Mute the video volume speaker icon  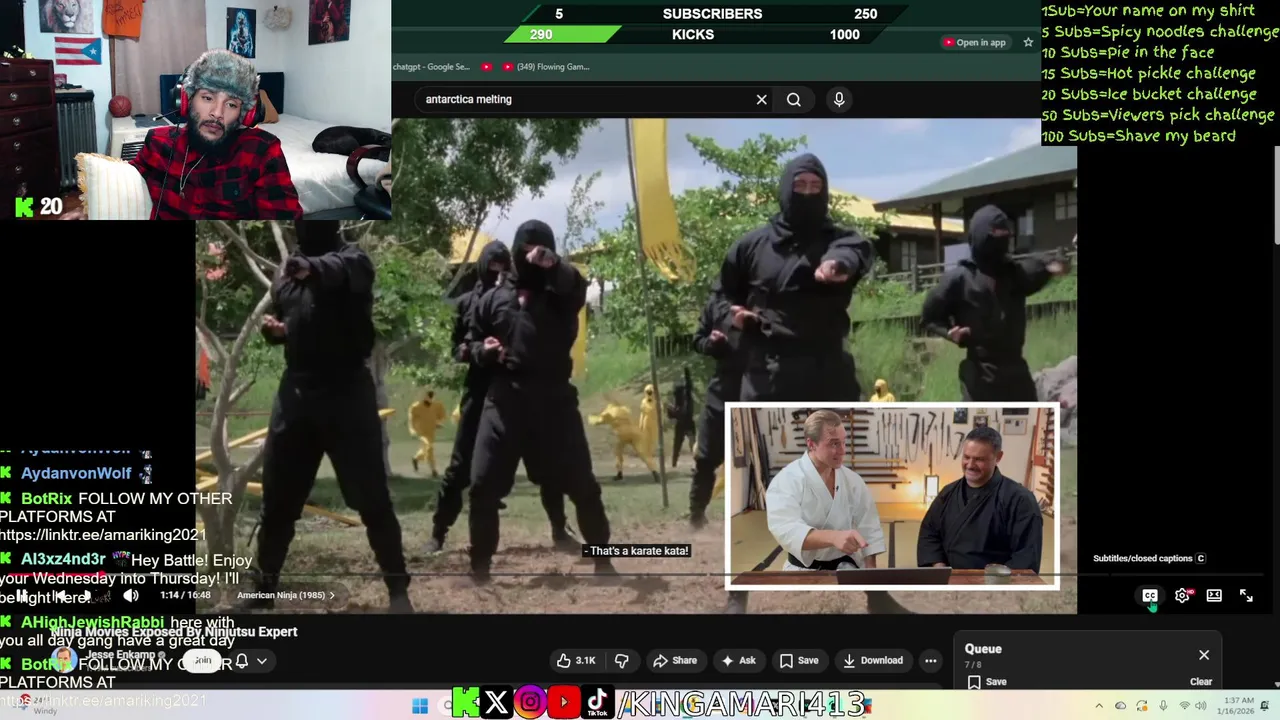click(131, 596)
